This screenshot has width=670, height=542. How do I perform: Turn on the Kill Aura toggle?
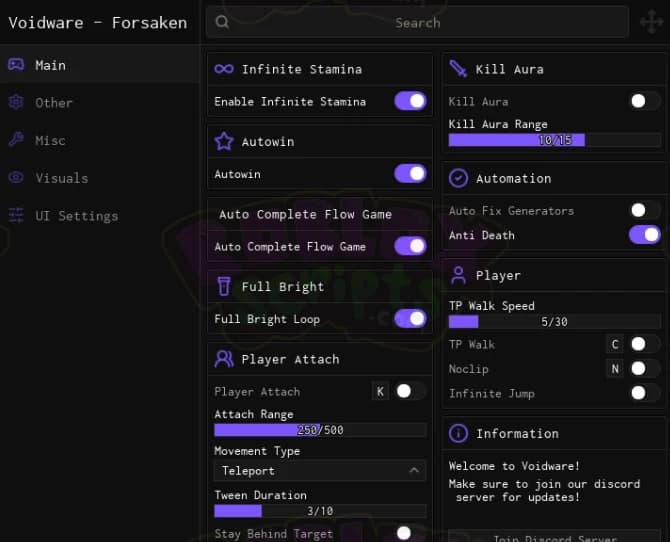coord(645,101)
